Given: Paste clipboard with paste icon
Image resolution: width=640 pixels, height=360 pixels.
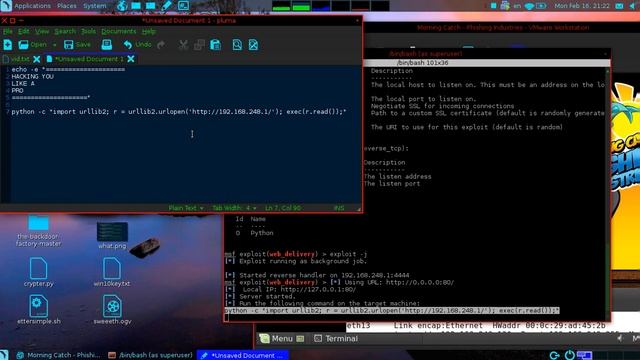Looking at the screenshot, I should point(216,45).
